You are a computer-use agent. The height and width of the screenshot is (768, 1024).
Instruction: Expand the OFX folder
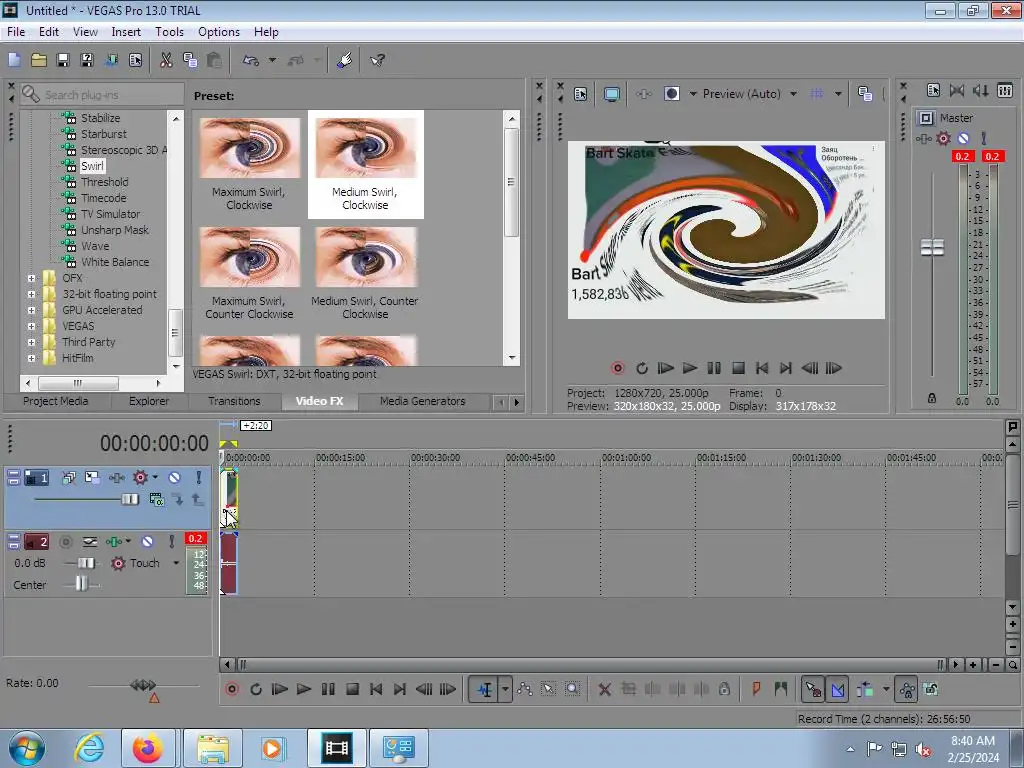(31, 278)
